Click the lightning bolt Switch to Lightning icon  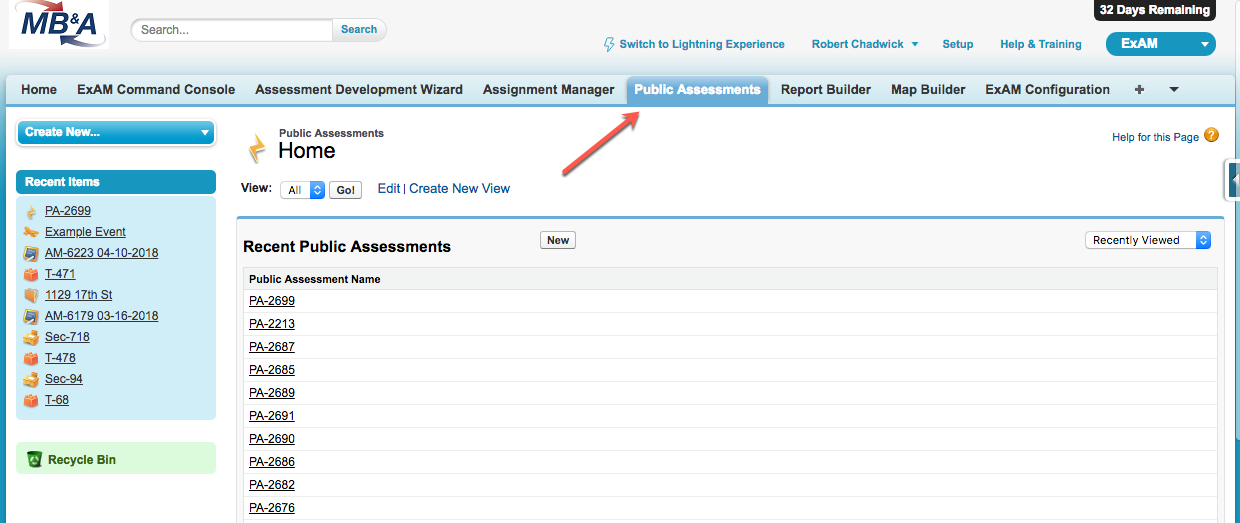pos(609,45)
